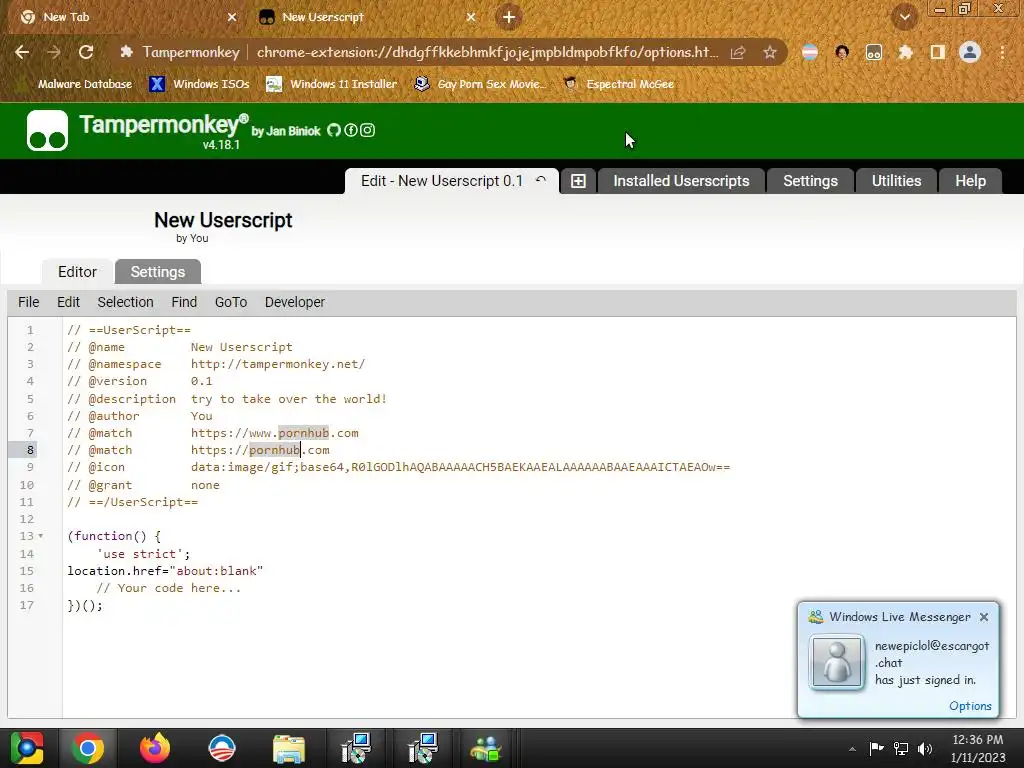
Task: Click Options in the Messenger notification
Action: [970, 706]
